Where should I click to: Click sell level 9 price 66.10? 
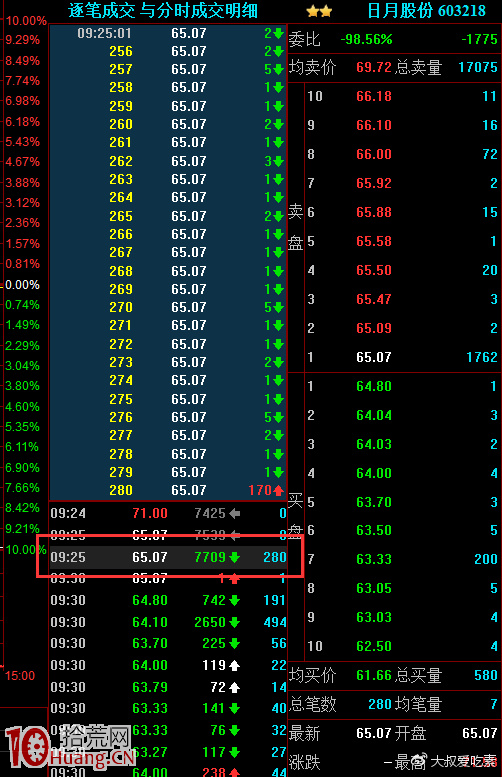(x=374, y=125)
